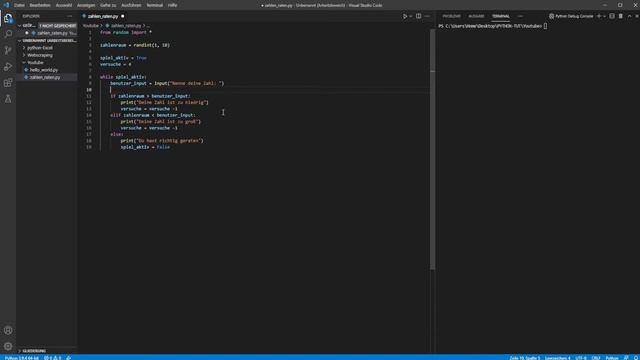Select zahlen_raten.py in the Youtube folder

(x=45, y=77)
